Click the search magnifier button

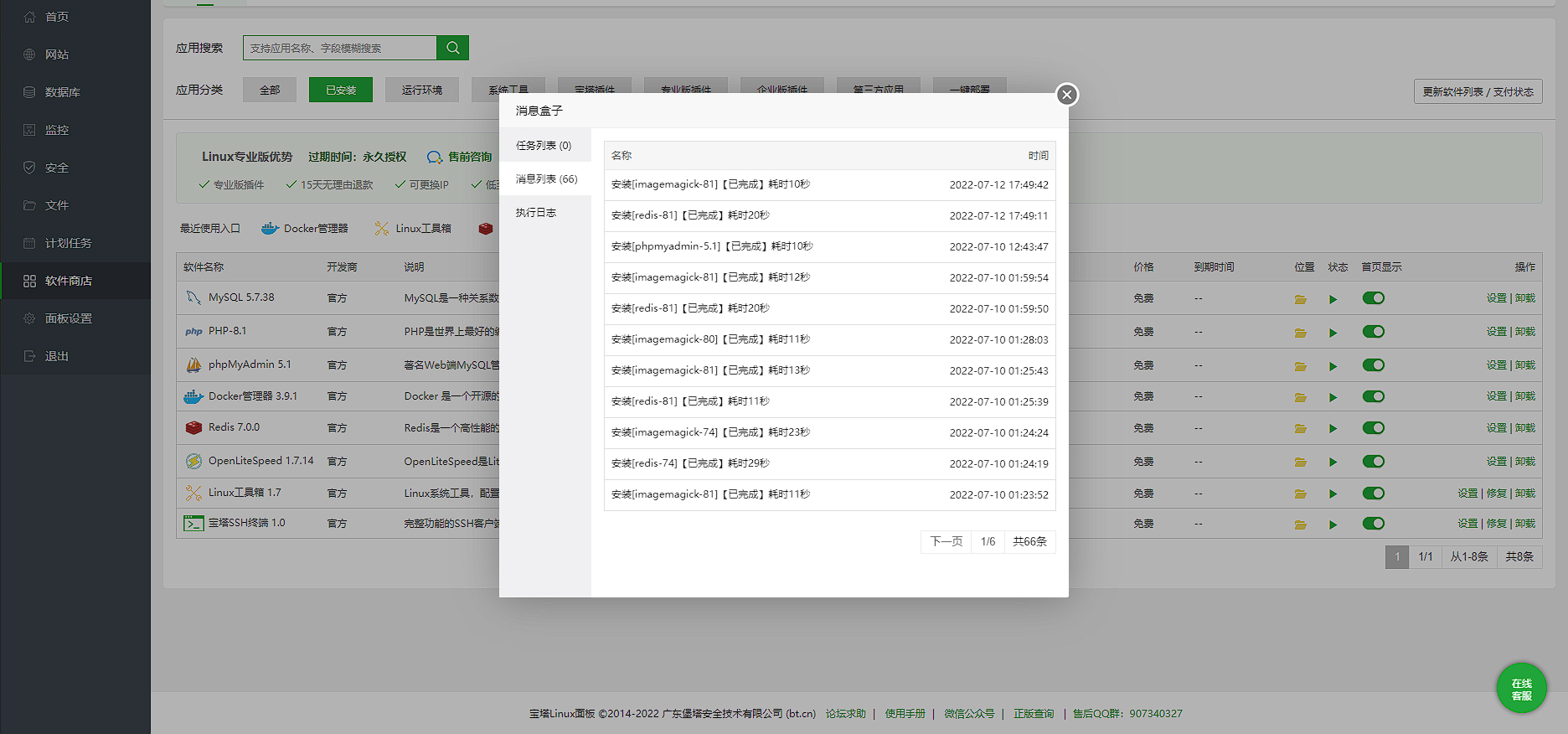[452, 48]
